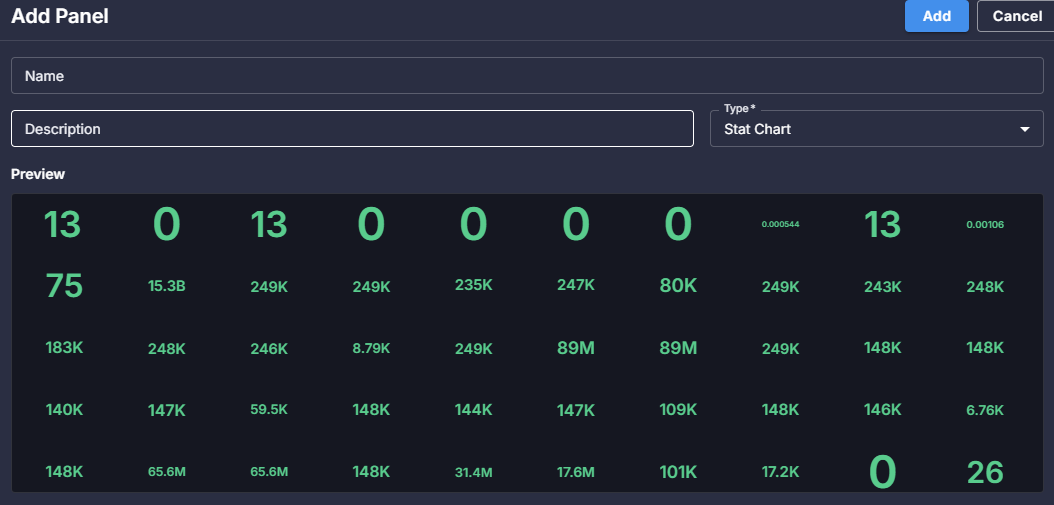Image resolution: width=1054 pixels, height=505 pixels.
Task: Click the stat value 101K
Action: tap(678, 471)
